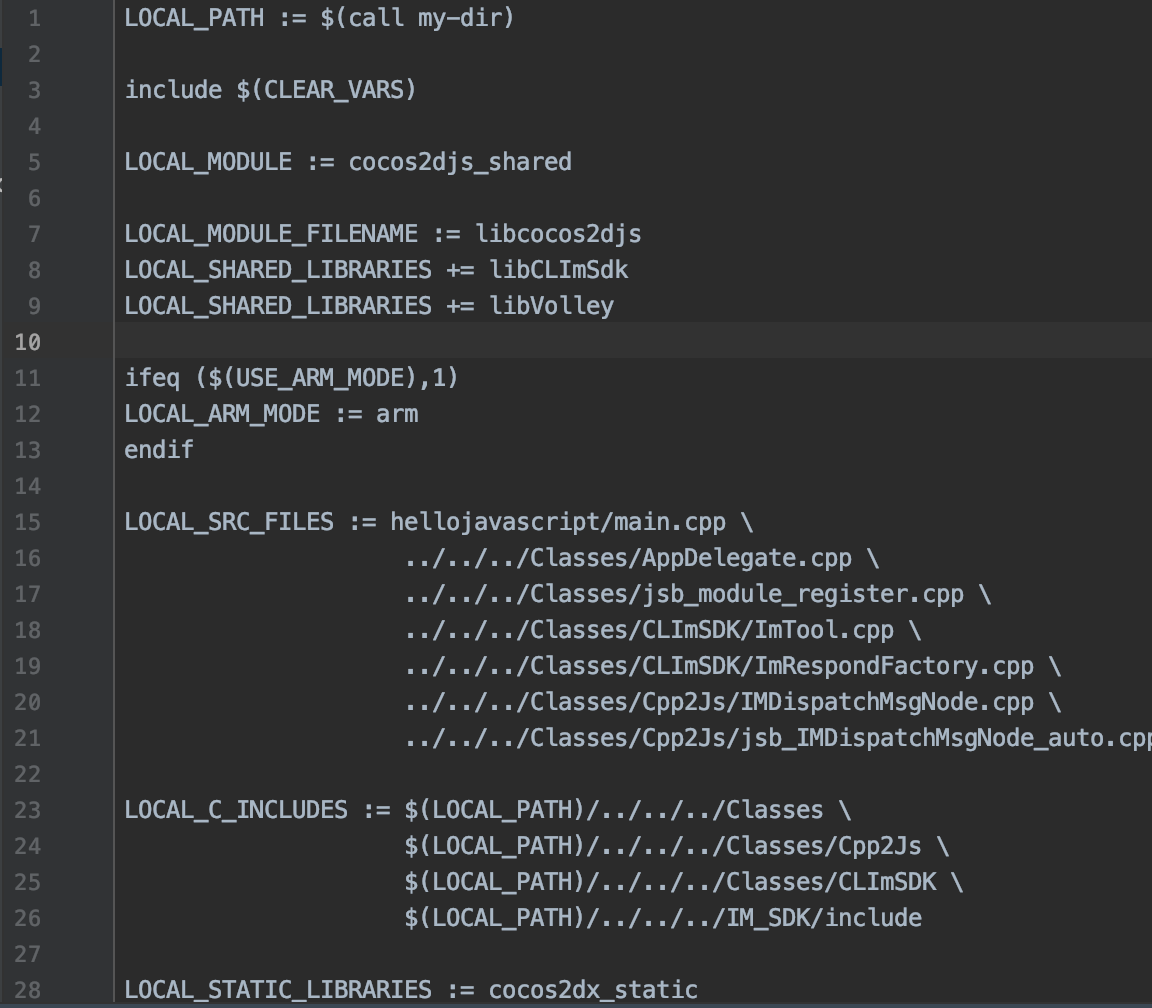Click LOCAL_C_INCLUDES on line 23
The image size is (1152, 1008).
coord(236,810)
